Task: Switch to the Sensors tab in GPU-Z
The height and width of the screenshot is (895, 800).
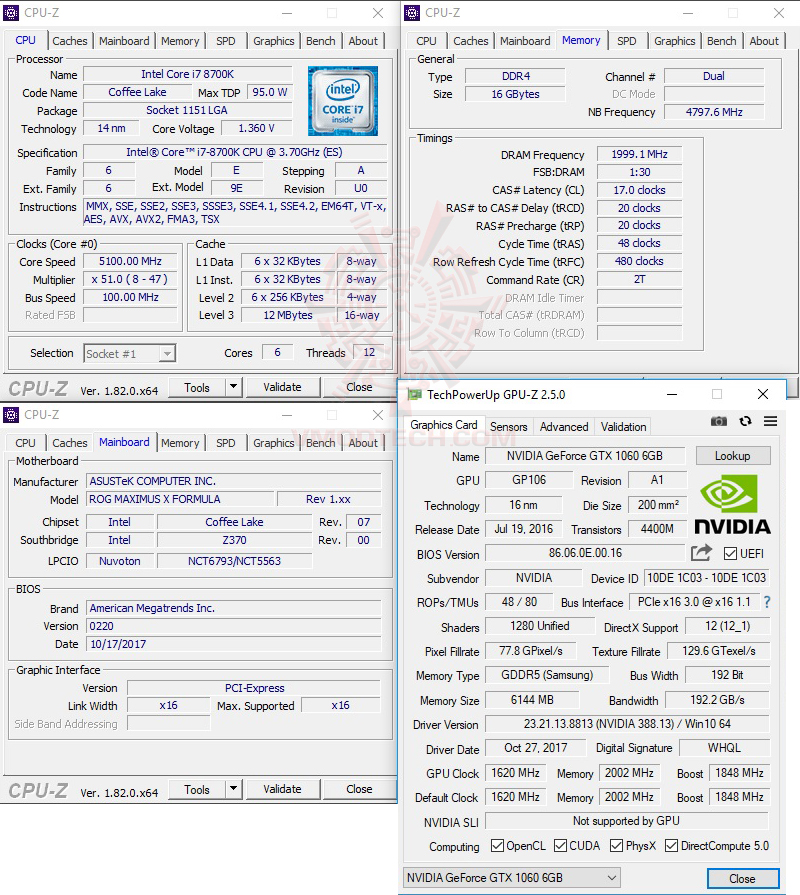Action: 508,427
